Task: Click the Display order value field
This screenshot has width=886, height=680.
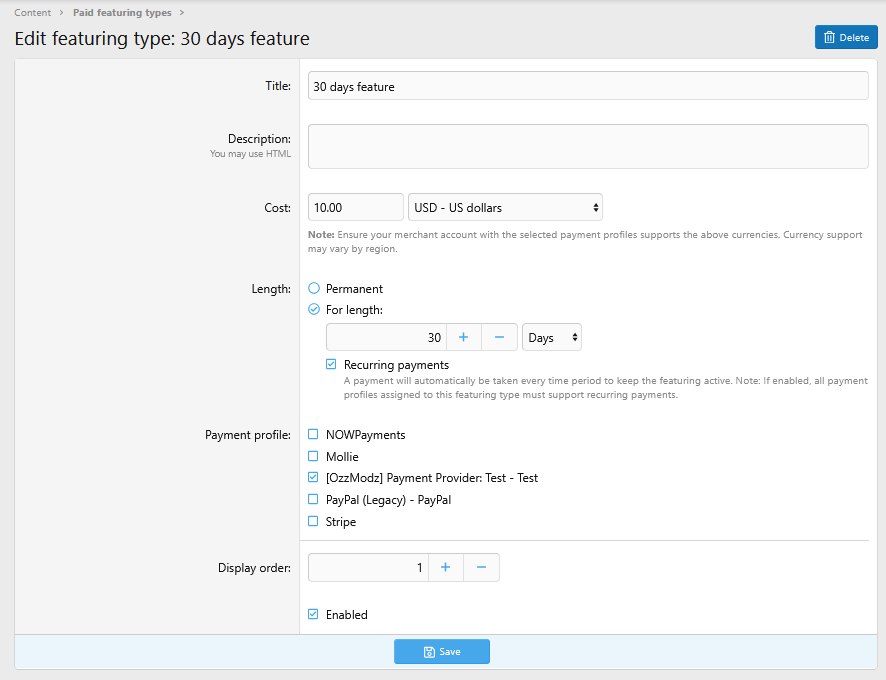Action: coord(368,568)
